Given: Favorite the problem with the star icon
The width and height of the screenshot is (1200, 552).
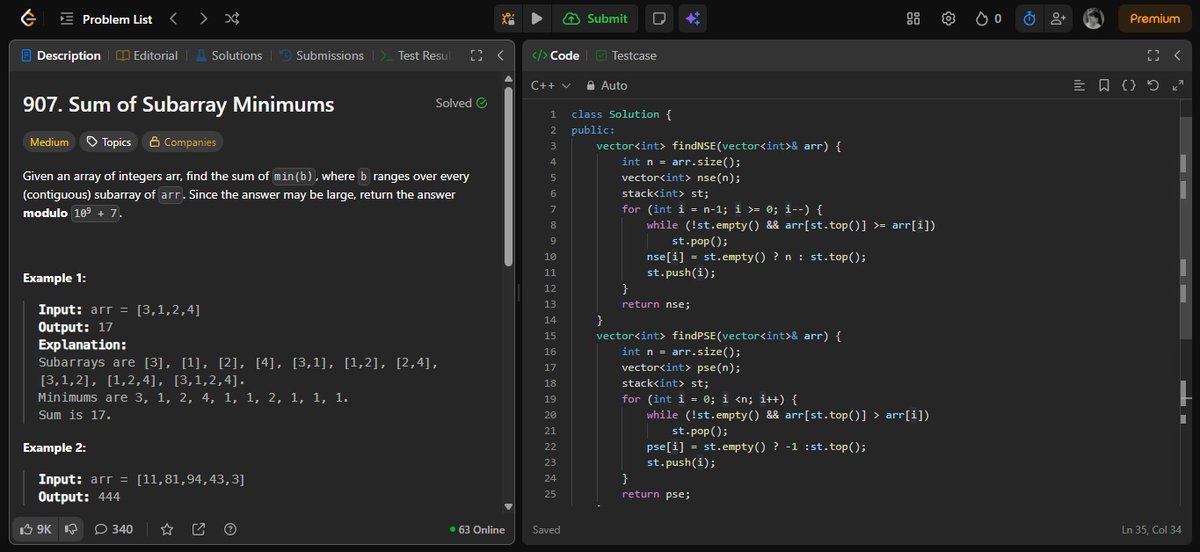Looking at the screenshot, I should [167, 529].
